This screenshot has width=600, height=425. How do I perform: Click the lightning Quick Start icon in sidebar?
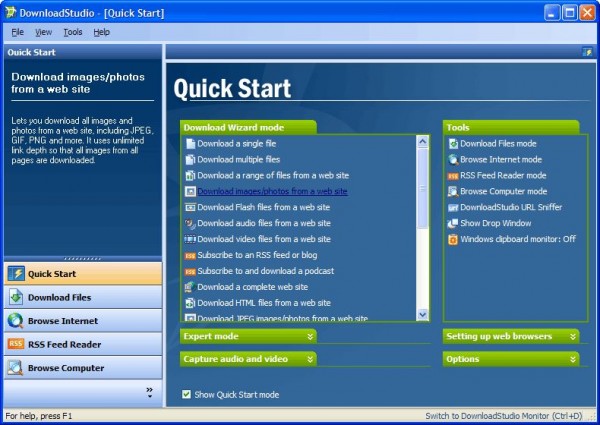16,274
